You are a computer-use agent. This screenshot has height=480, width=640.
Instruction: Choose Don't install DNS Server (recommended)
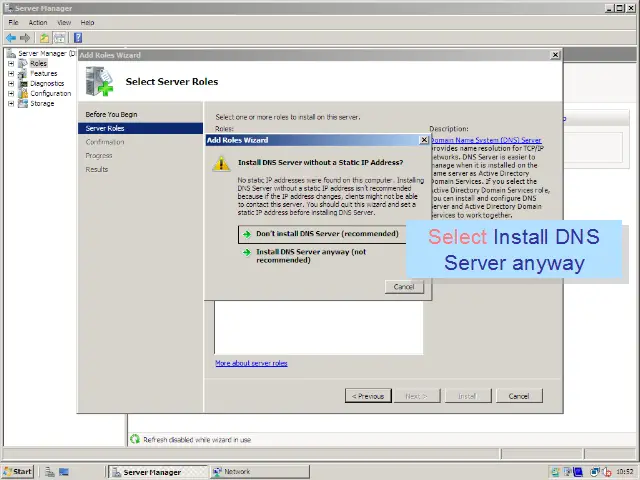pyautogui.click(x=322, y=234)
